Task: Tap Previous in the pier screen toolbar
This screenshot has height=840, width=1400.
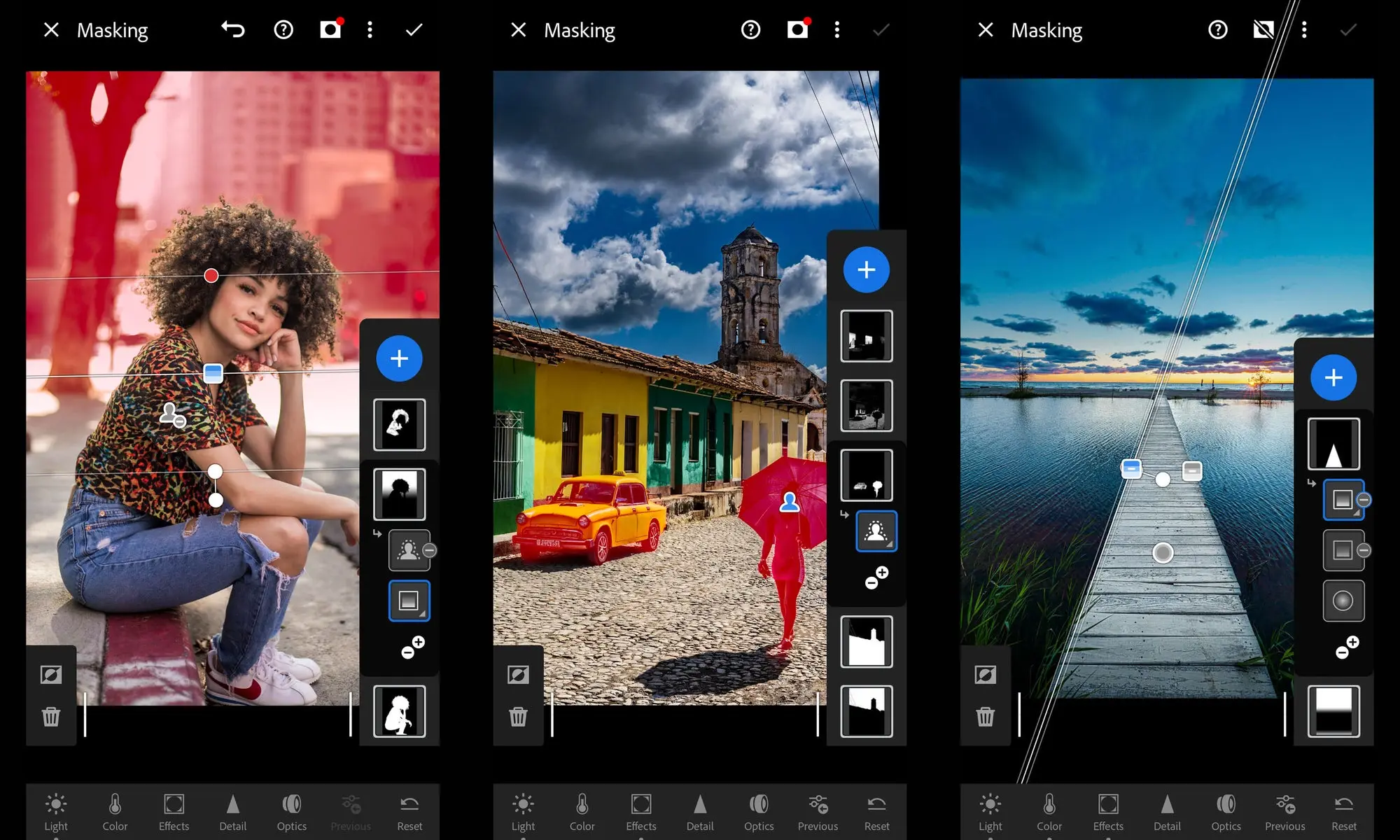Action: (x=1284, y=812)
